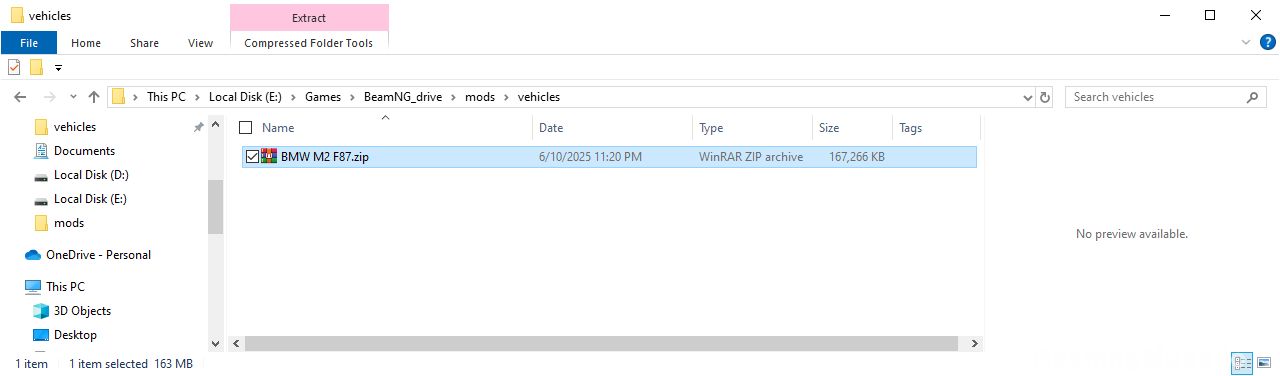Sort files by Name column
This screenshot has height=376, width=1280.
[x=385, y=128]
